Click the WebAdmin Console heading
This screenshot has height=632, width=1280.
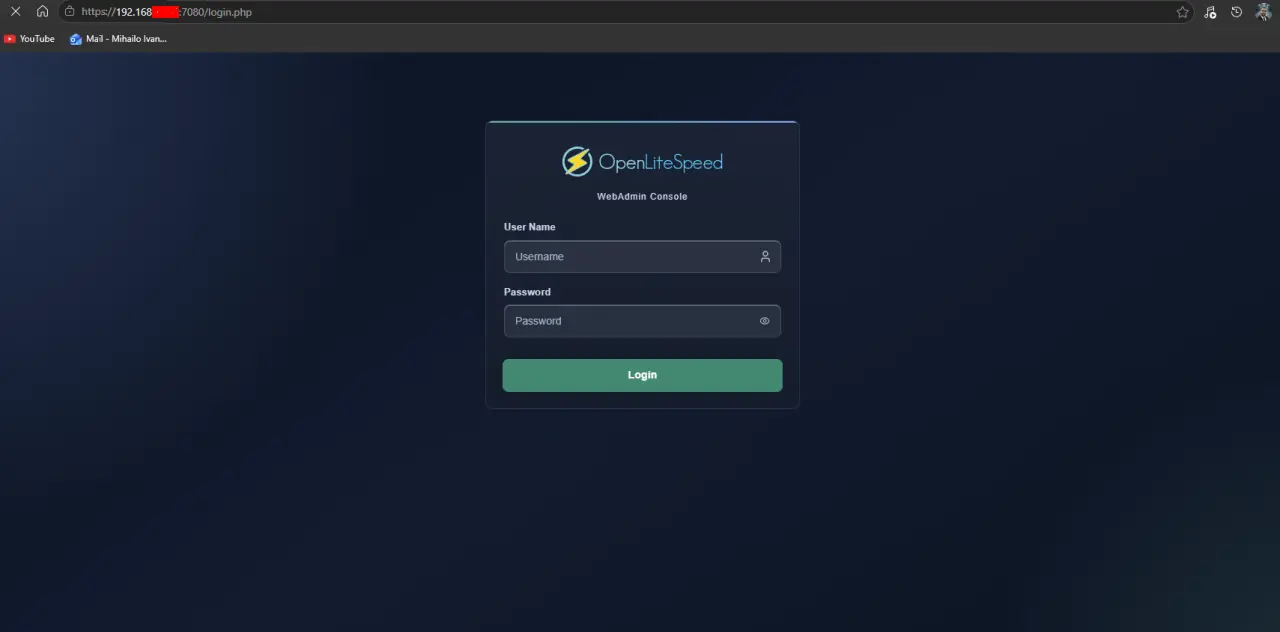(x=642, y=196)
